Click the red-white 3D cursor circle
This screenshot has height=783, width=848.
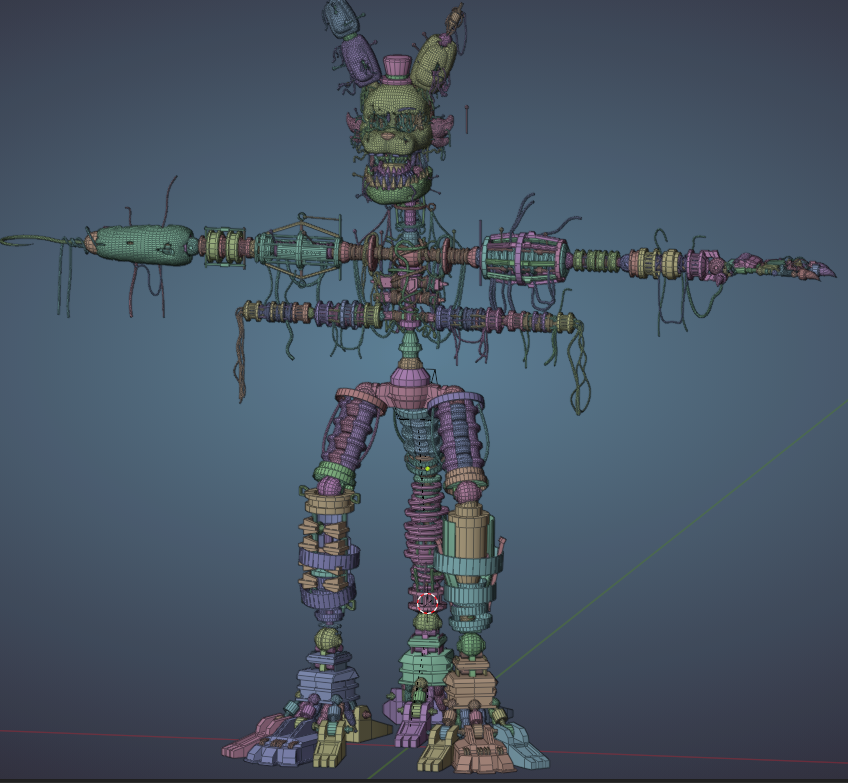click(427, 602)
